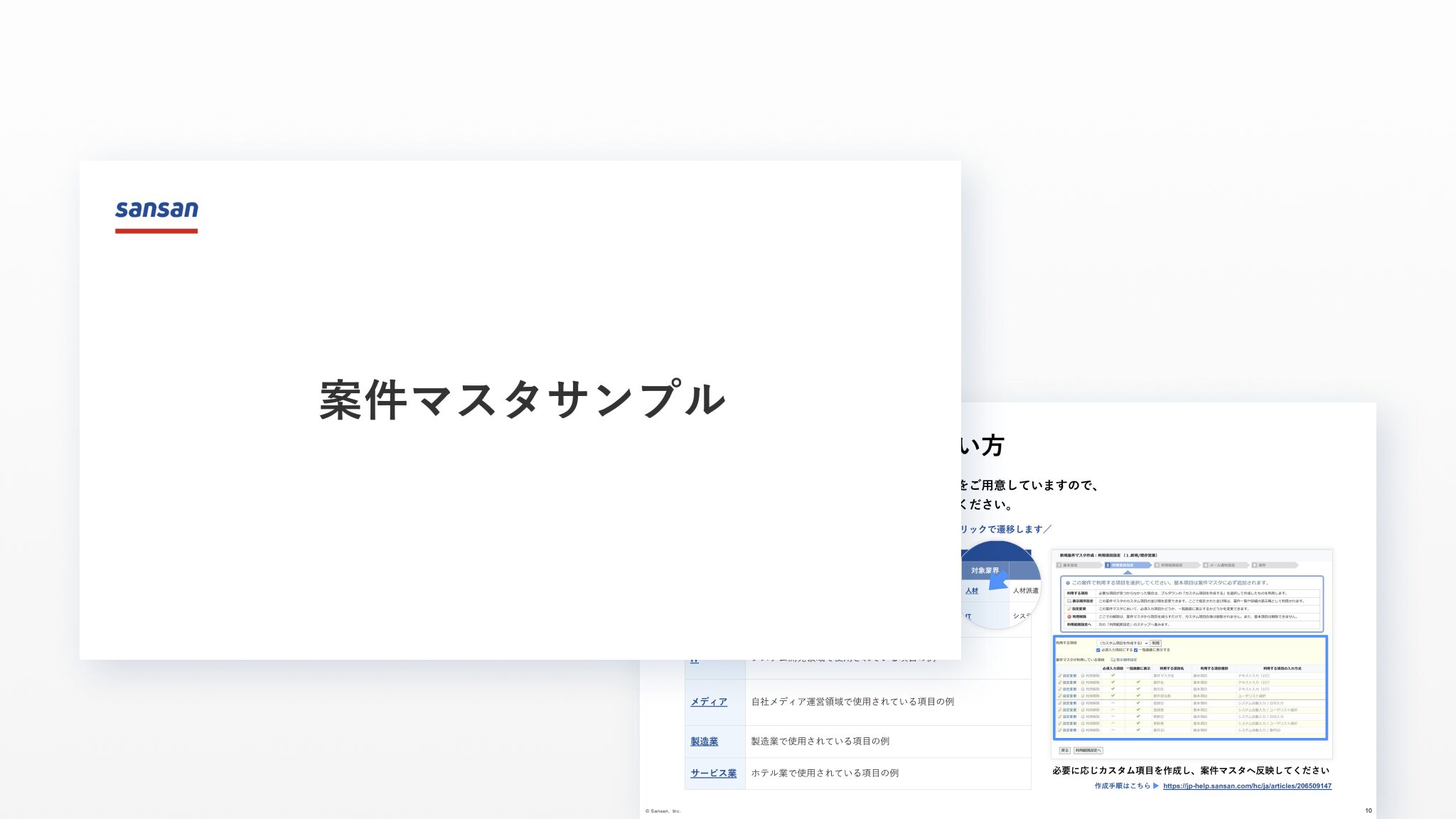Click text ホテル業で使用されている項目の例
Image resolution: width=1456 pixels, height=819 pixels.
click(x=825, y=773)
